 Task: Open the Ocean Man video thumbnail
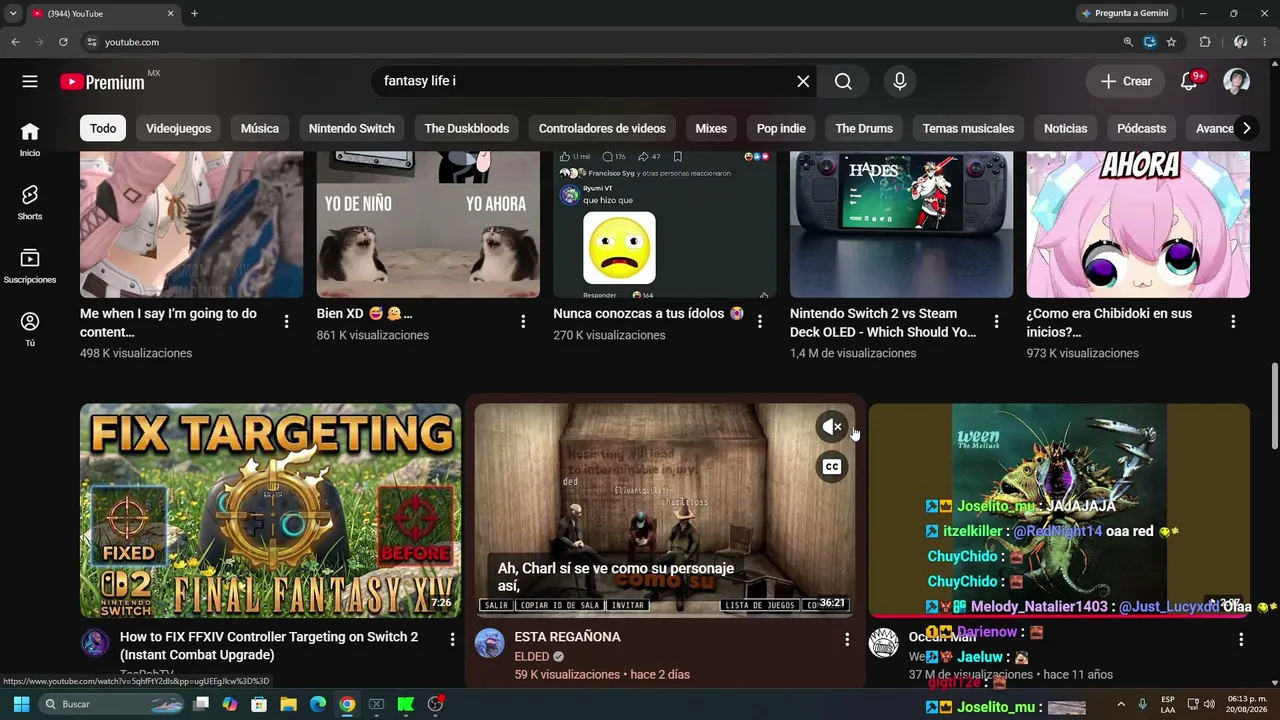click(x=1059, y=510)
